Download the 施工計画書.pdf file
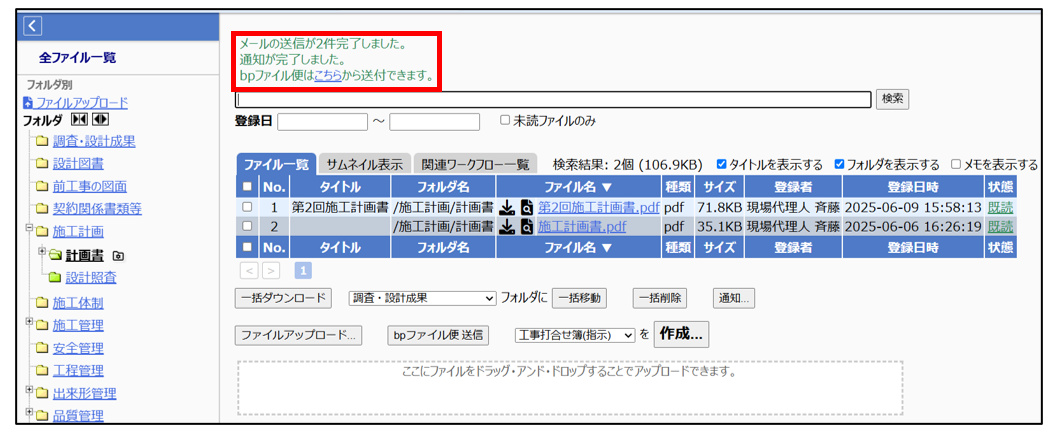Viewport: 1059px width, 435px height. [507, 227]
